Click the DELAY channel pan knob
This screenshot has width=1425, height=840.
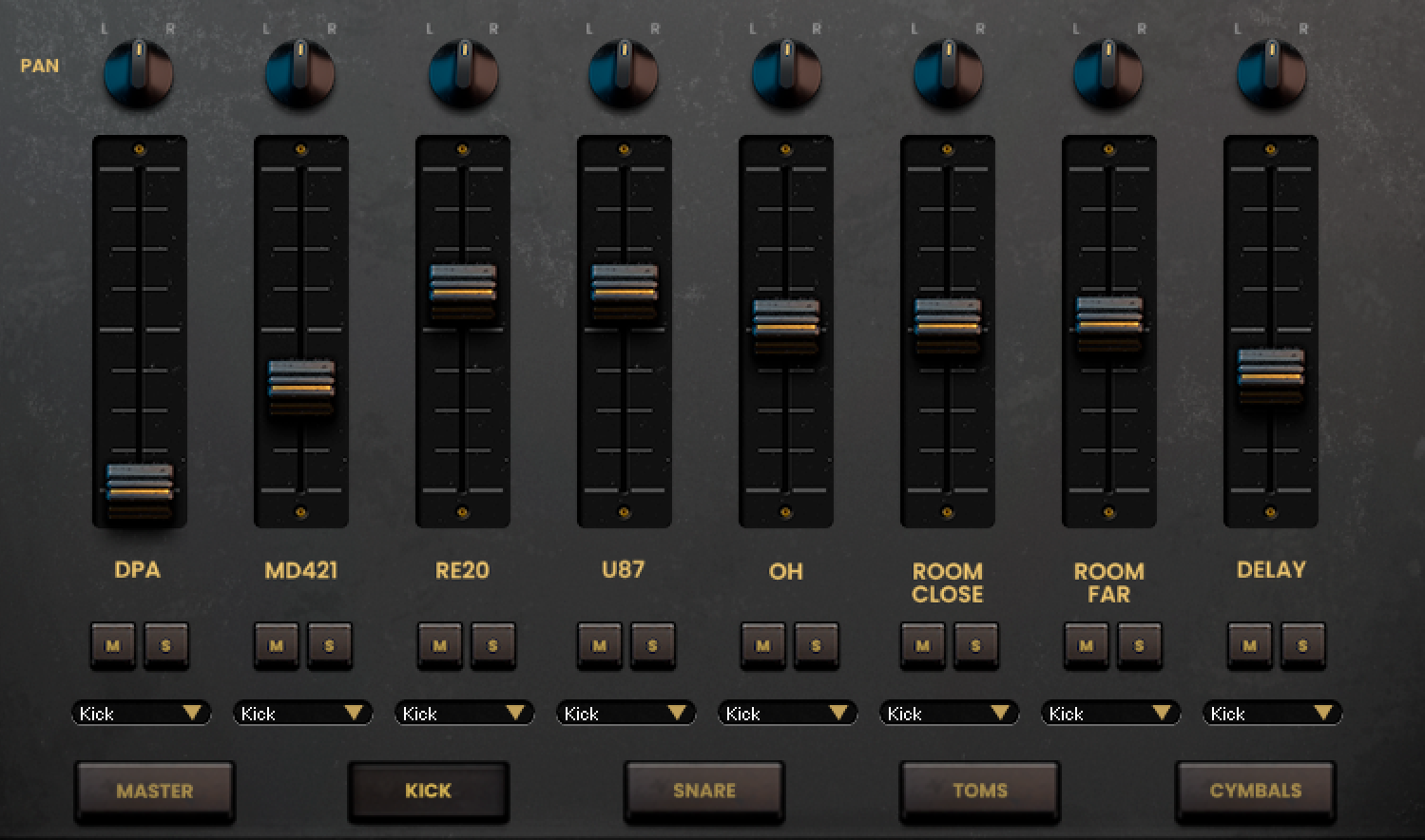coord(1272,73)
